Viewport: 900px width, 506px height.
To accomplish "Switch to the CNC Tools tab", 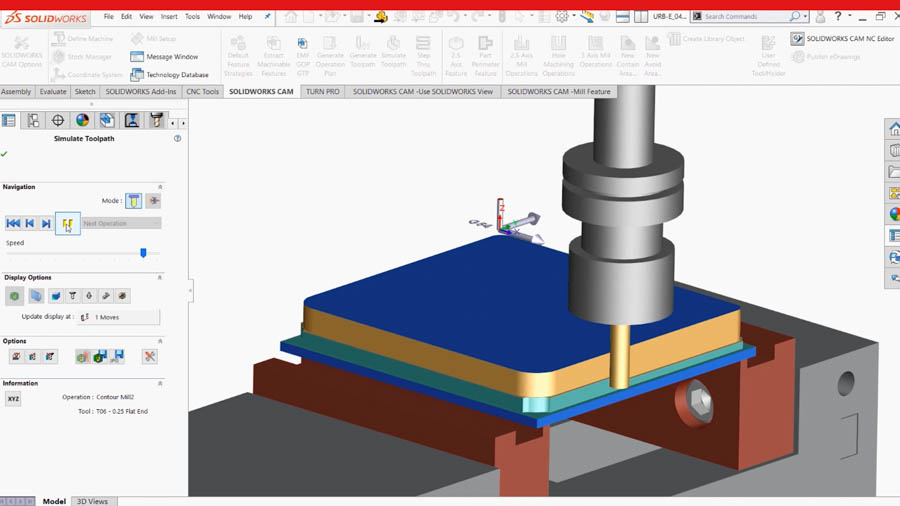I will (x=203, y=91).
